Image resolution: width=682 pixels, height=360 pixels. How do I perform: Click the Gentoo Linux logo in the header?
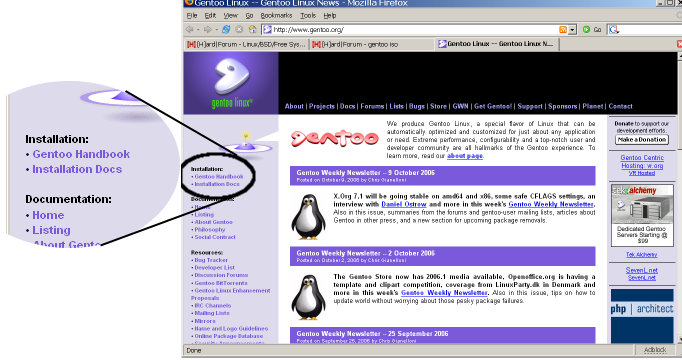[231, 83]
